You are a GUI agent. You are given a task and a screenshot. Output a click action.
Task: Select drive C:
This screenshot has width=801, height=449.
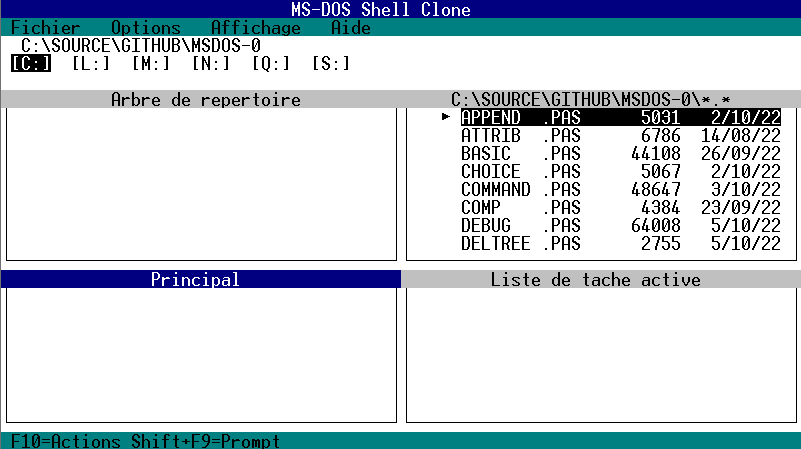31,64
